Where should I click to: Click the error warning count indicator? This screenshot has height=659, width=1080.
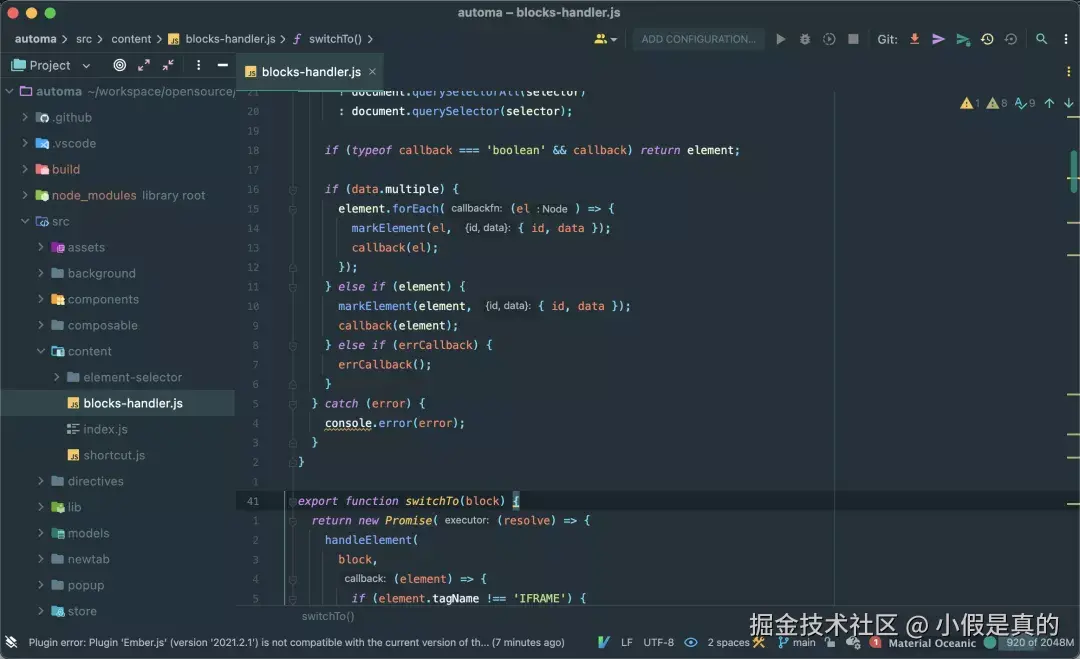coord(970,103)
